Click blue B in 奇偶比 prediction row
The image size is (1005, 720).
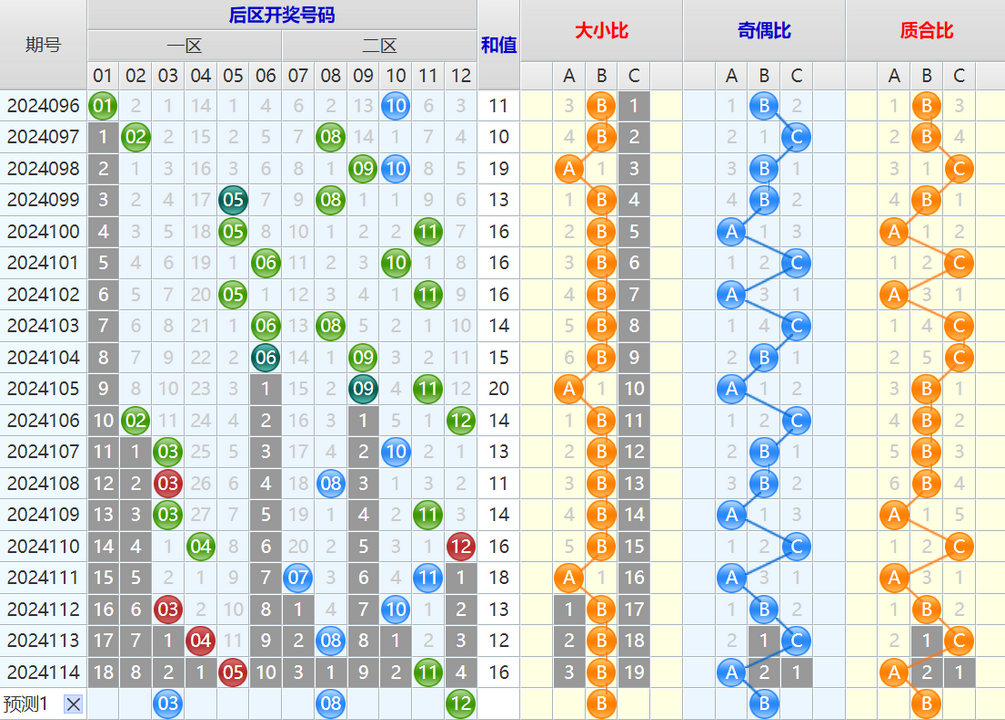pos(764,704)
